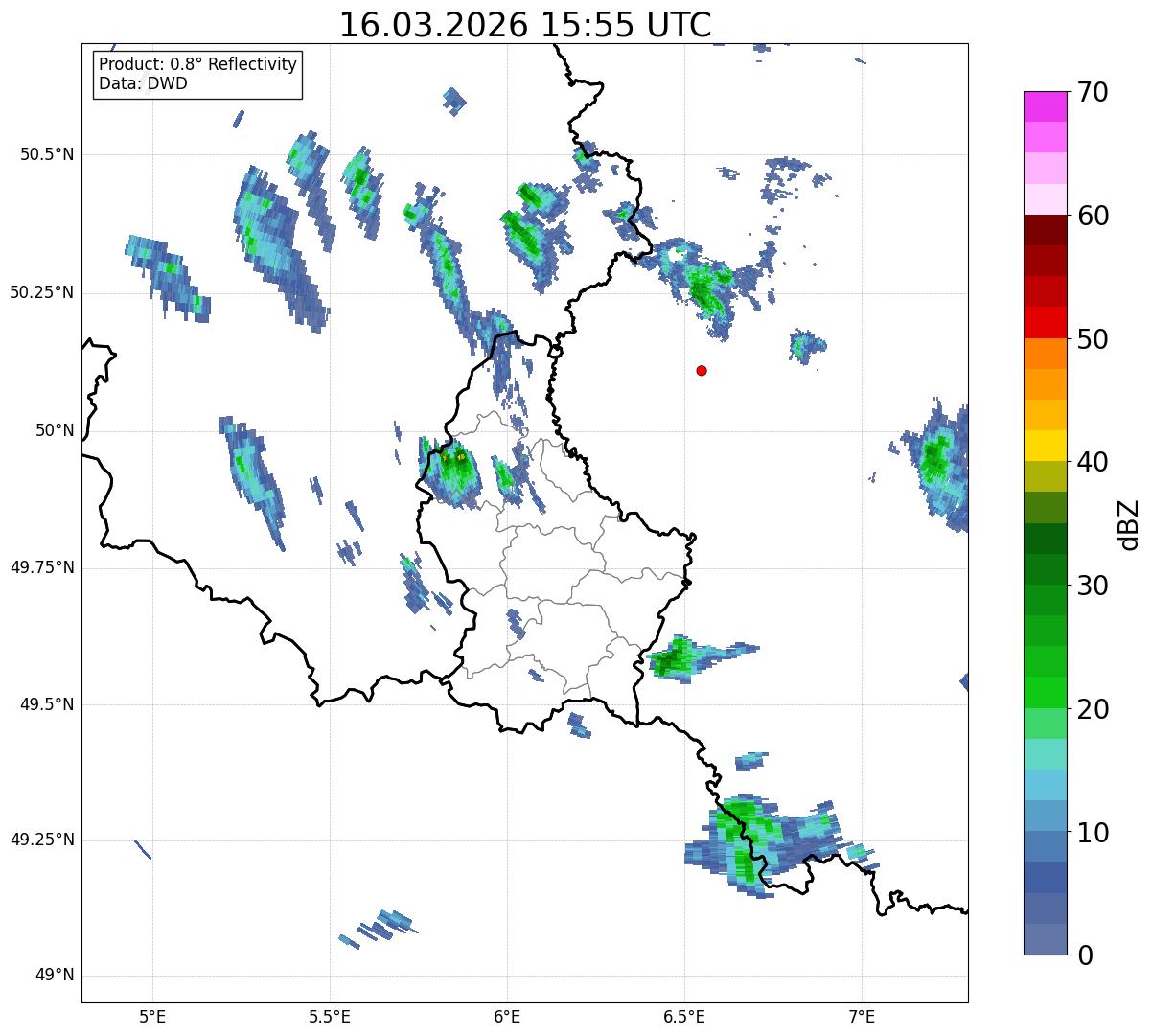Click the "Data: DWD" text
The width and height of the screenshot is (1152, 1036).
coord(143,83)
